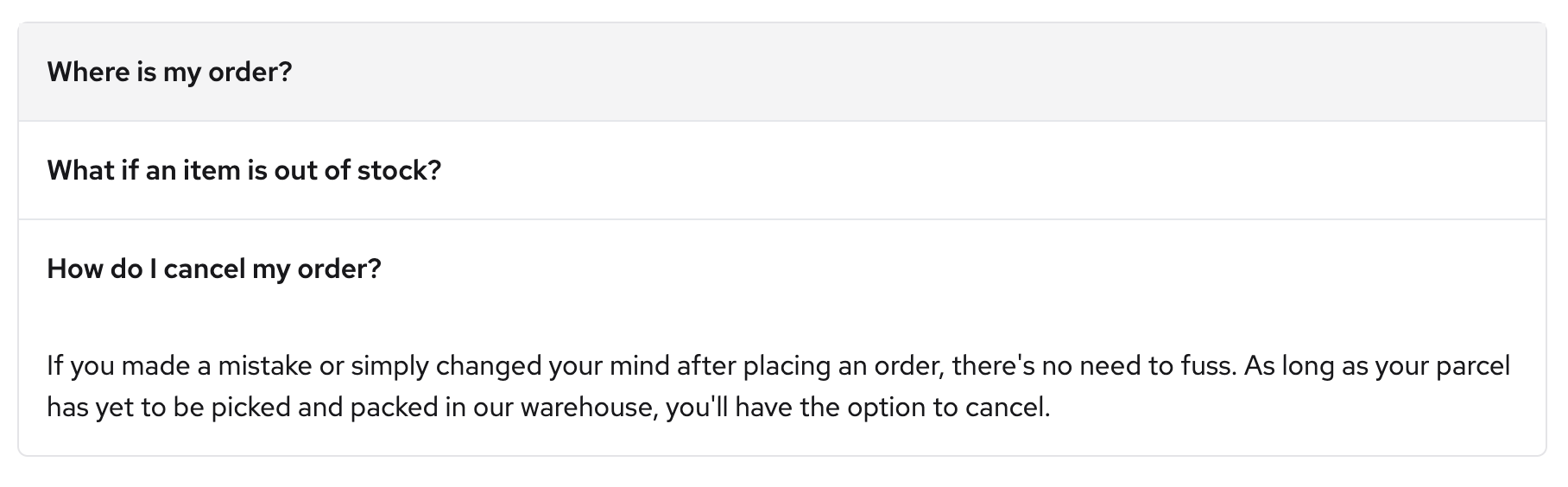The image size is (1568, 487).
Task: Click the word "mistake" in the answer text
Action: coord(264,366)
